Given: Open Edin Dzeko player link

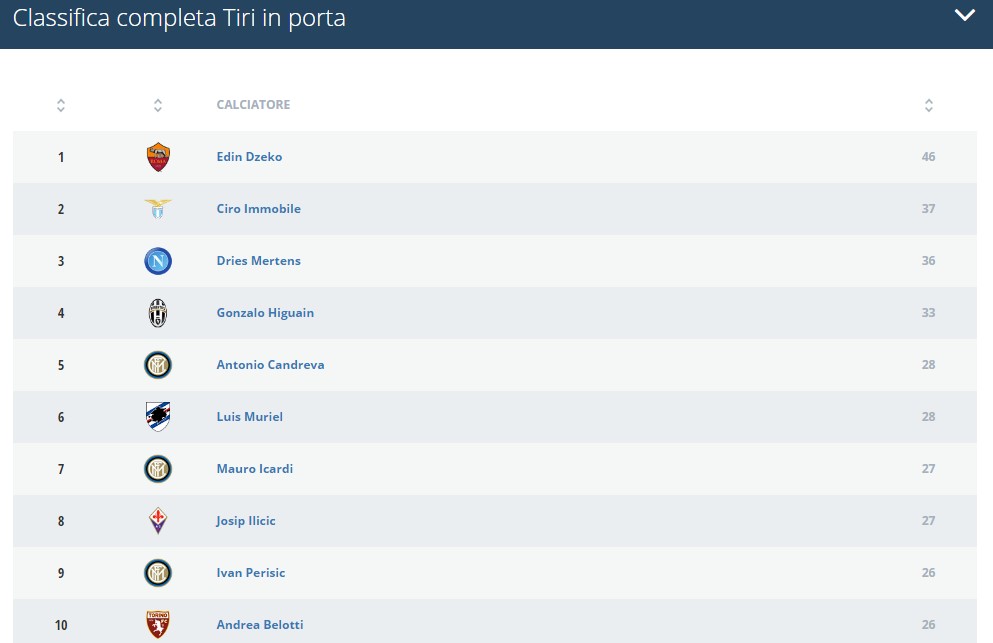Looking at the screenshot, I should pyautogui.click(x=249, y=157).
